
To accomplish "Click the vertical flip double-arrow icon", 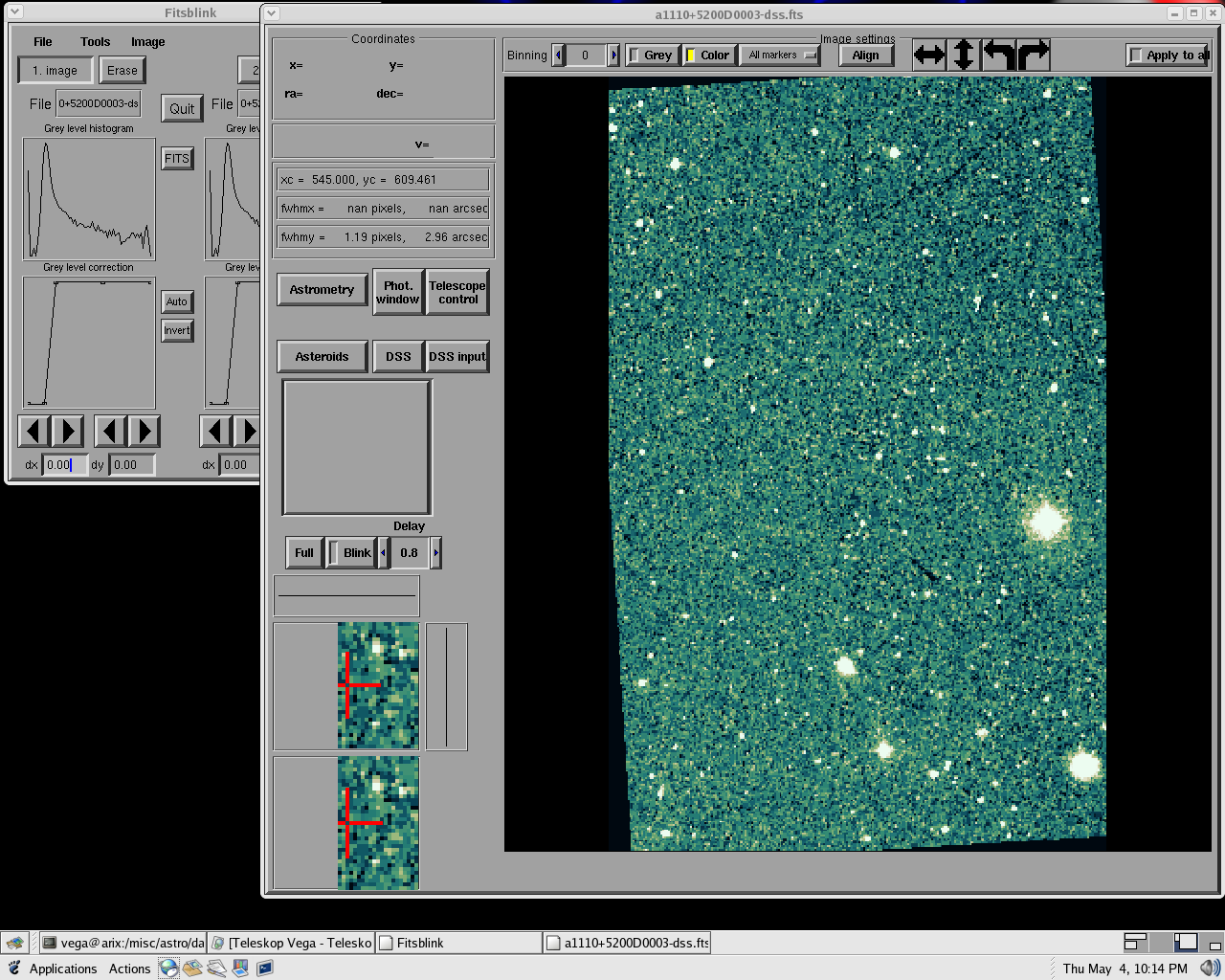I will (964, 56).
